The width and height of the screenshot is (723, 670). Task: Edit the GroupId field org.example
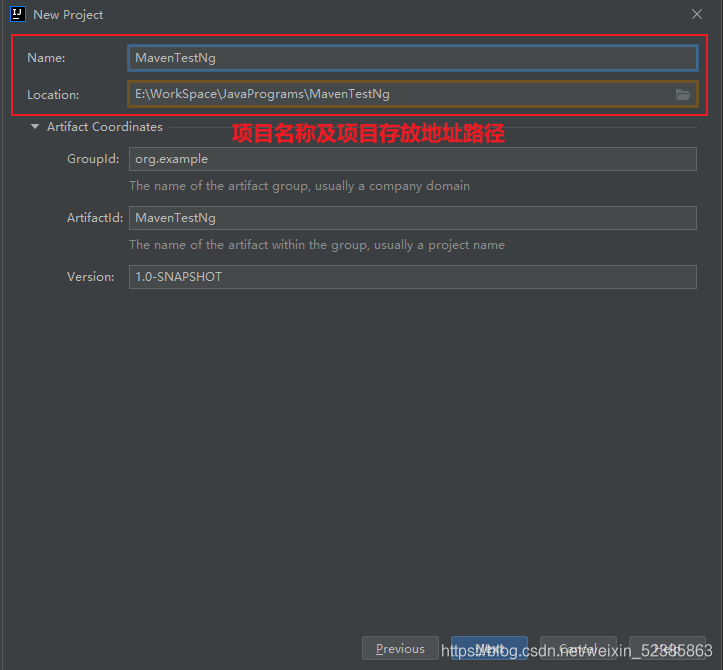[413, 159]
